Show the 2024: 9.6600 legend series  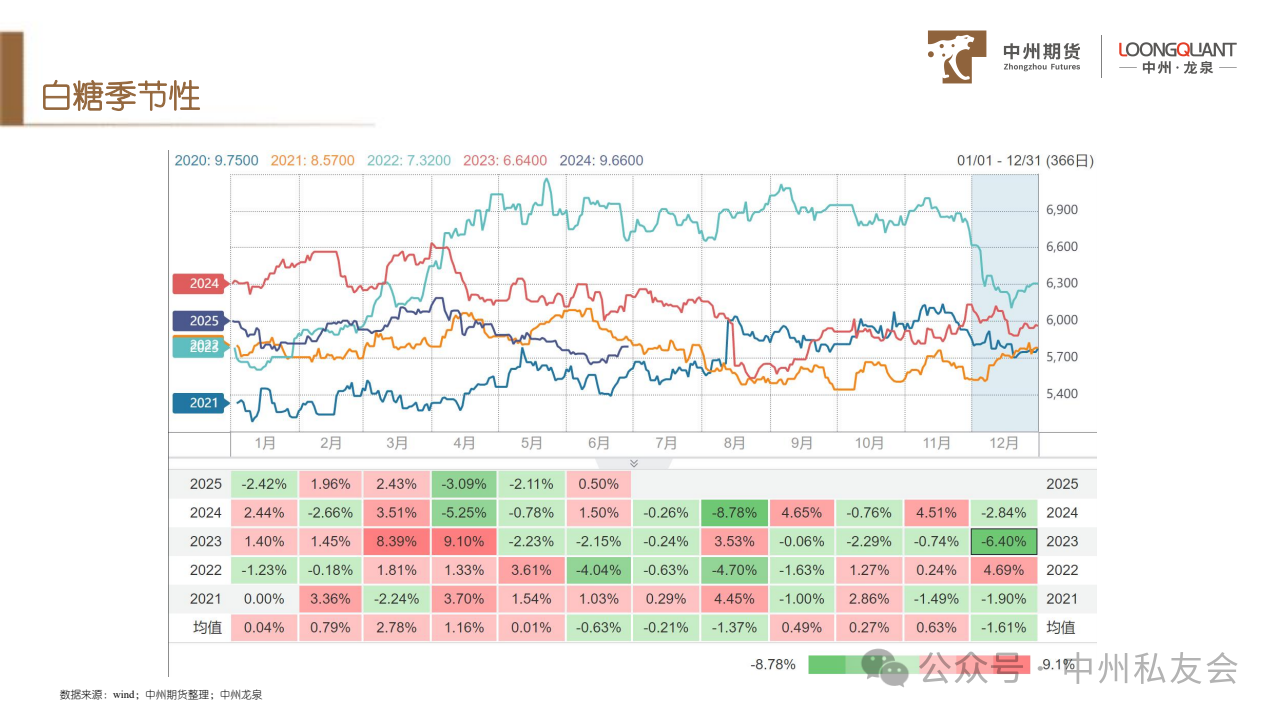pyautogui.click(x=601, y=160)
